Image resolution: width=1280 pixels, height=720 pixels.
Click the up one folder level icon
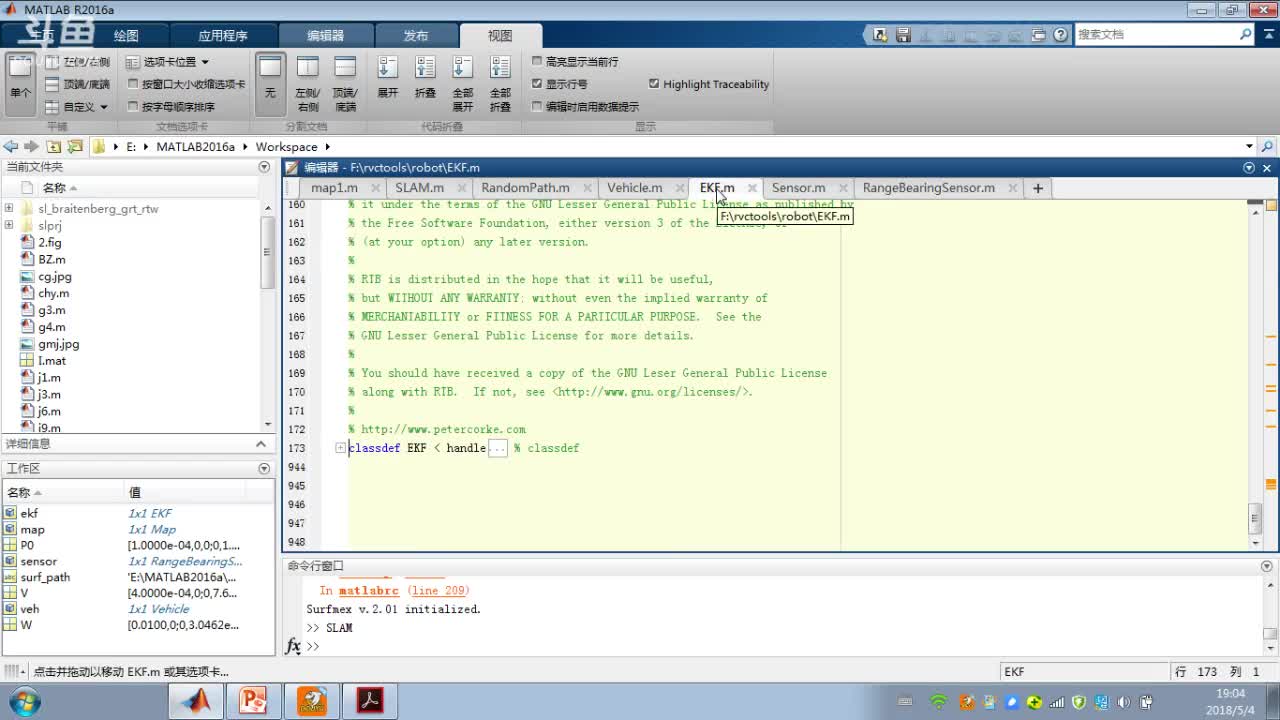click(53, 147)
